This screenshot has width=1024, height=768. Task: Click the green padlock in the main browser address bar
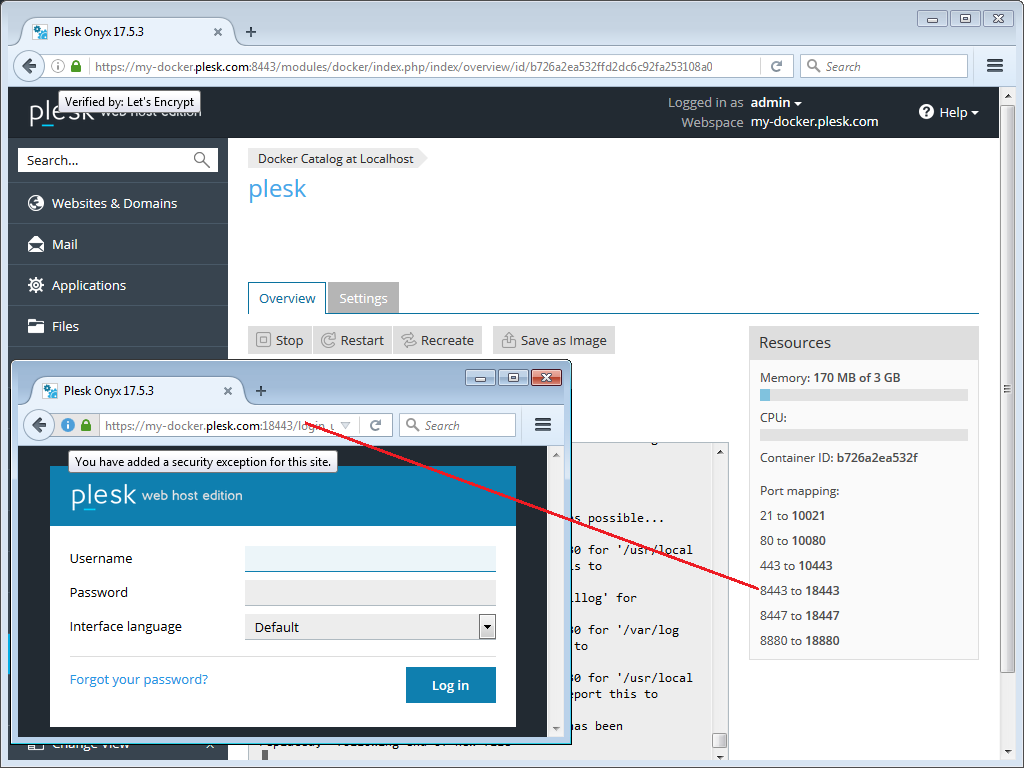[76, 66]
